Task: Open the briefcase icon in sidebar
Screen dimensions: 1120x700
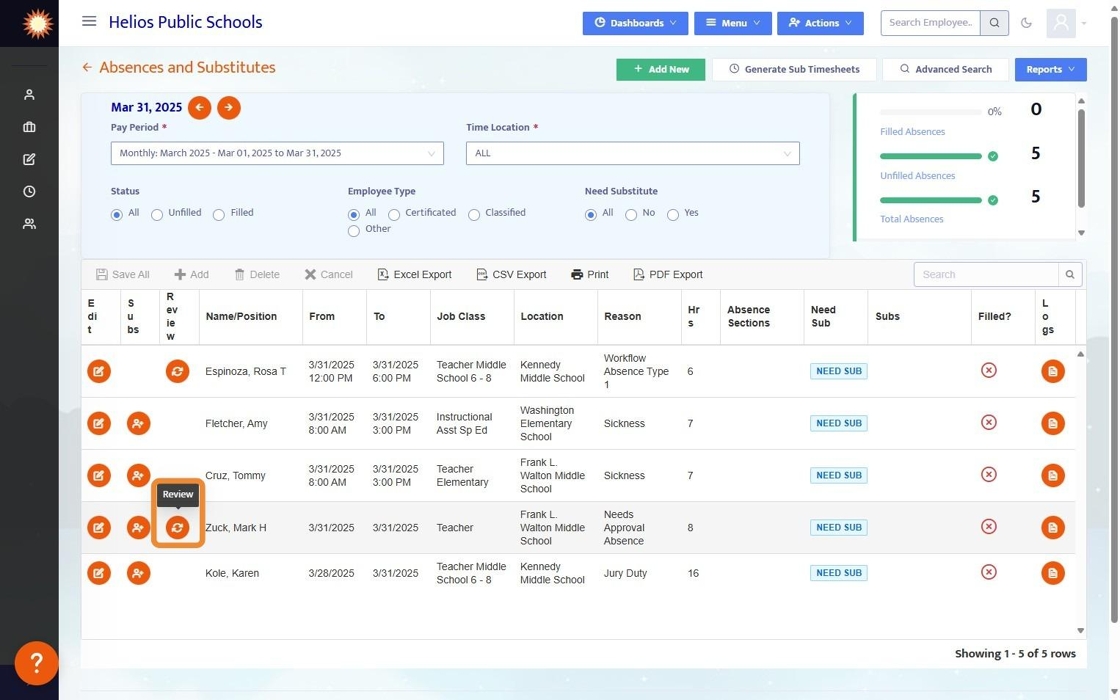Action: pyautogui.click(x=29, y=126)
